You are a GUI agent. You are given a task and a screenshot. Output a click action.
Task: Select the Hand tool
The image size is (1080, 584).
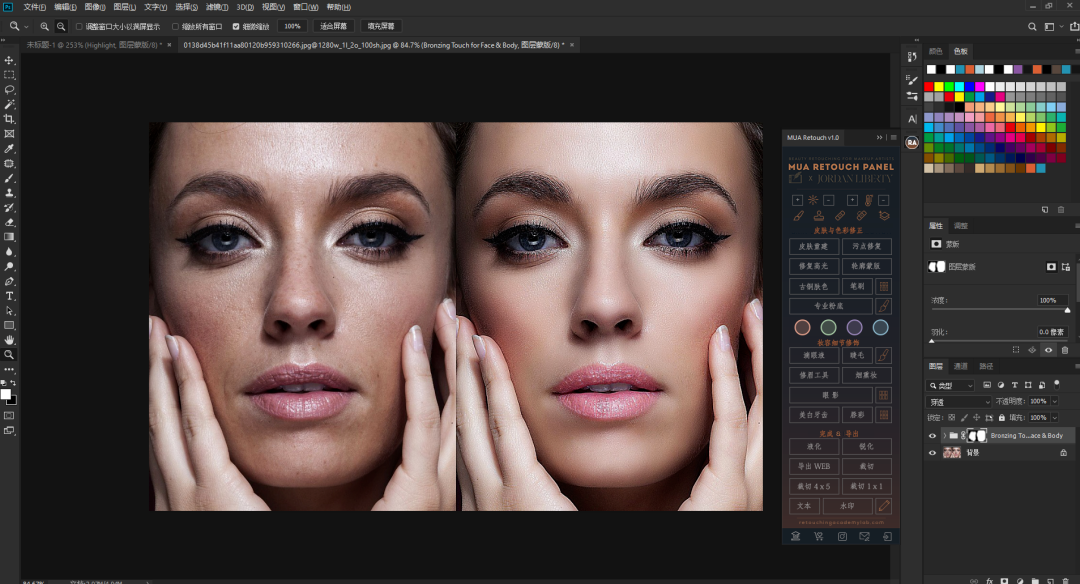pos(10,340)
